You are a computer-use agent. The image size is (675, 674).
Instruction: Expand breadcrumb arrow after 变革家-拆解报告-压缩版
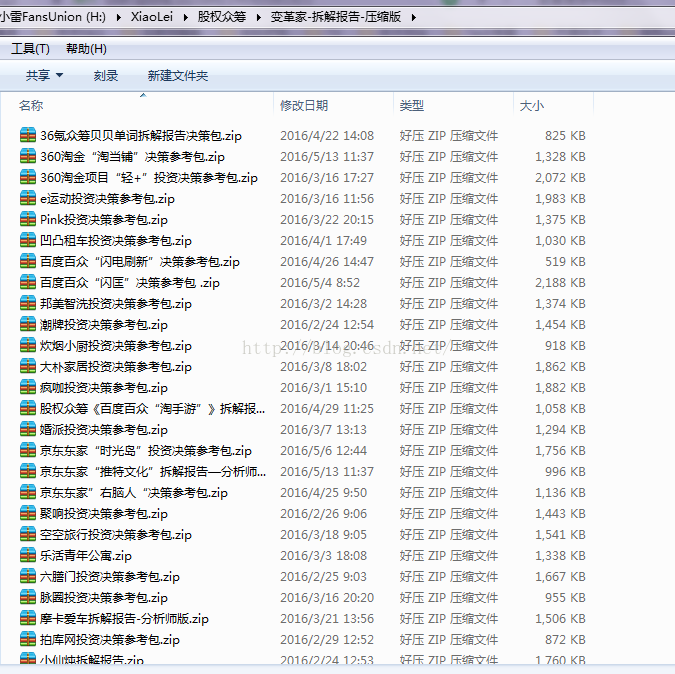(x=414, y=18)
